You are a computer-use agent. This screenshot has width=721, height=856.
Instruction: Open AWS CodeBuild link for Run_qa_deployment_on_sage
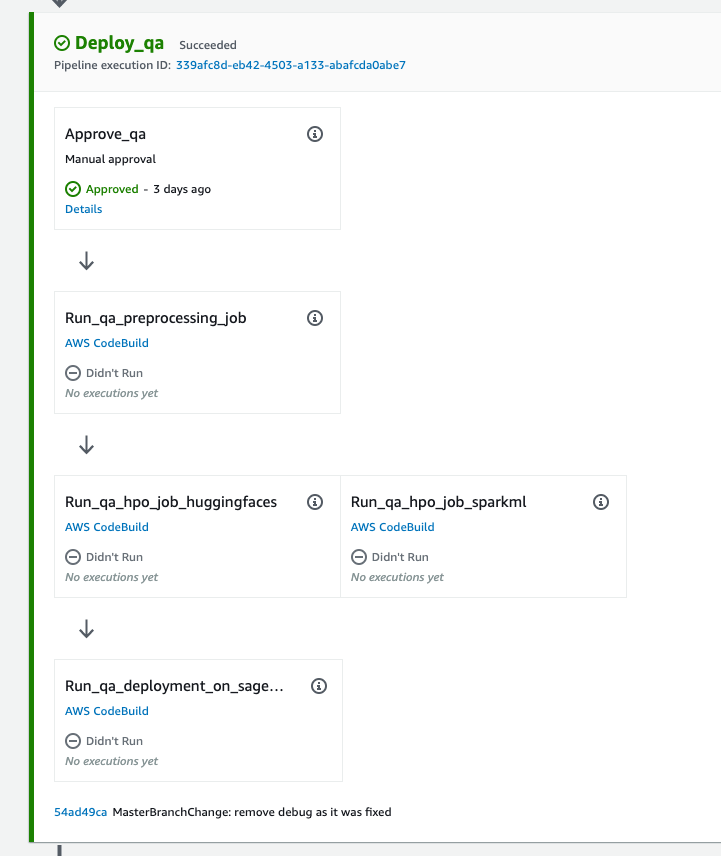pyautogui.click(x=106, y=711)
